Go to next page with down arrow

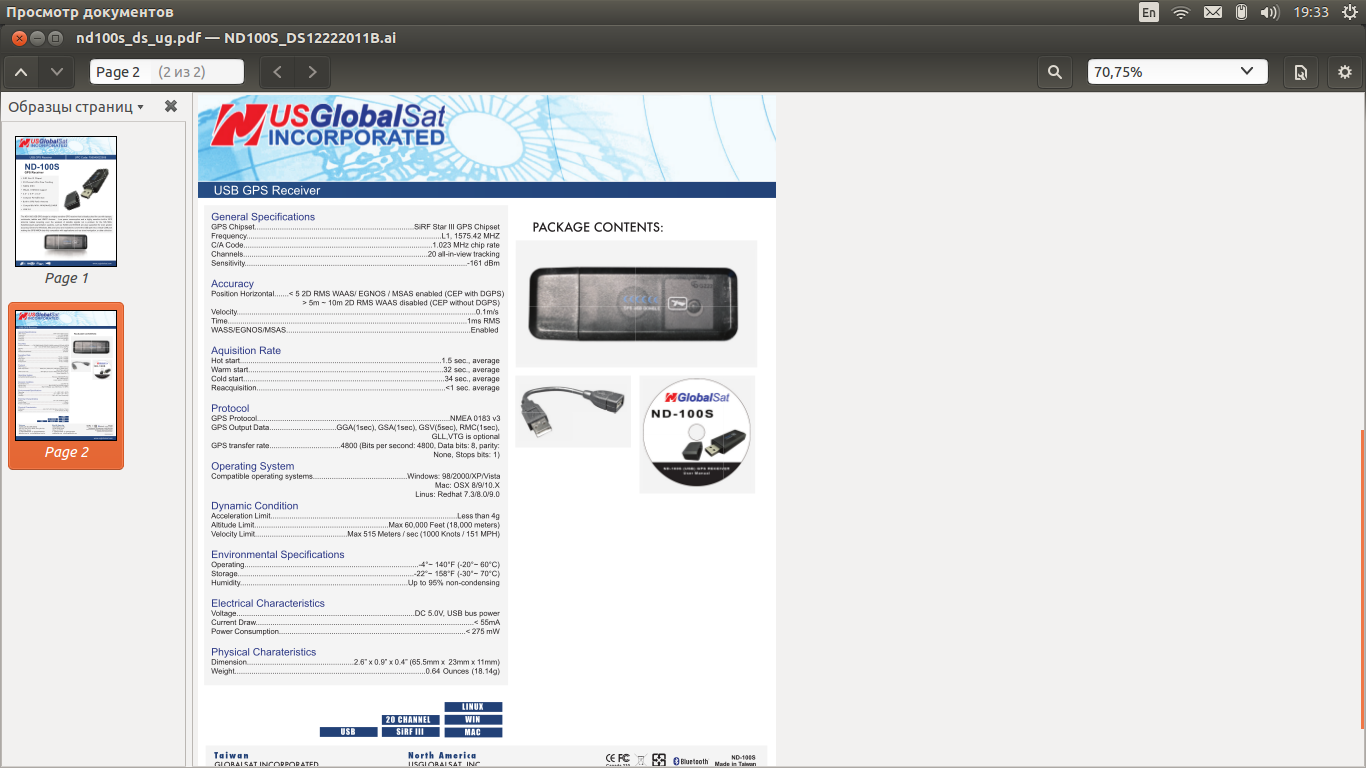[57, 72]
